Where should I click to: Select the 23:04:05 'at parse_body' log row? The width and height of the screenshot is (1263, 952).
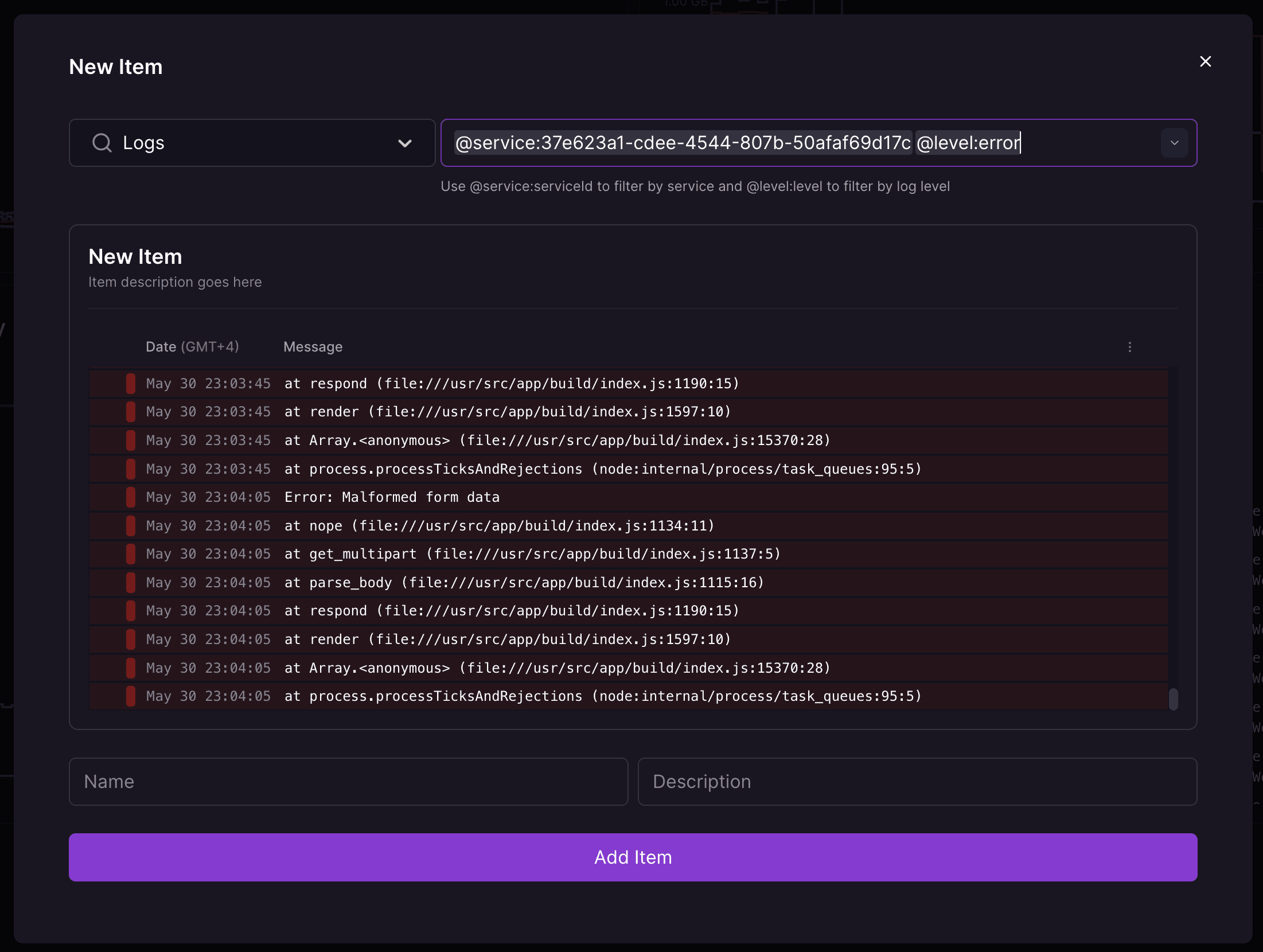click(x=628, y=583)
